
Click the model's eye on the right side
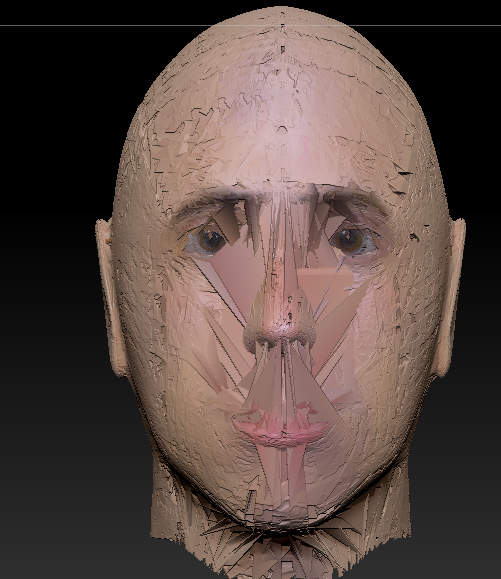coord(353,241)
